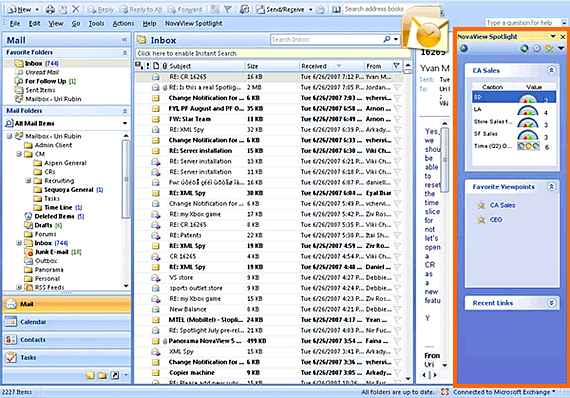Image resolution: width=570 pixels, height=398 pixels.
Task: Collapse the Mail Folders section
Action: (125, 111)
